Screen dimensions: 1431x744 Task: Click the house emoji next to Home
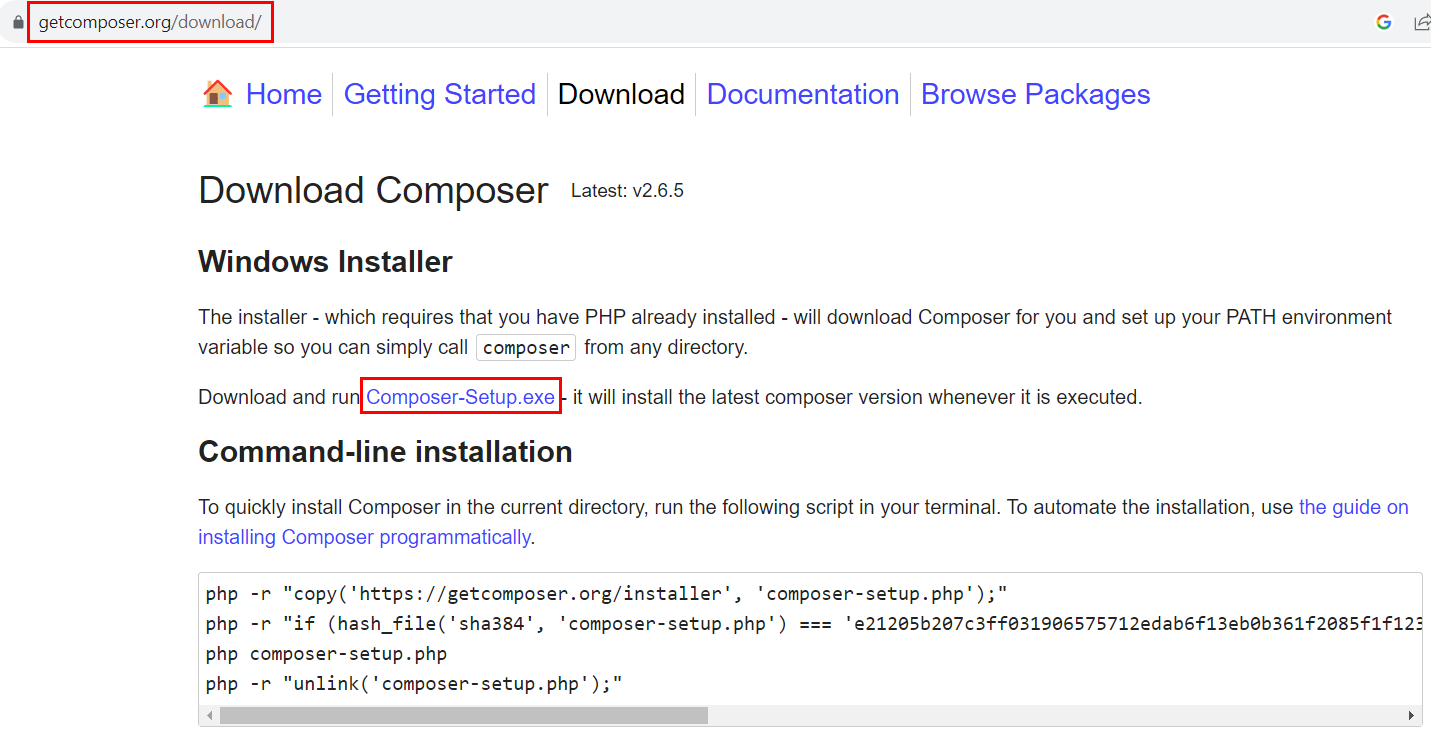click(216, 93)
